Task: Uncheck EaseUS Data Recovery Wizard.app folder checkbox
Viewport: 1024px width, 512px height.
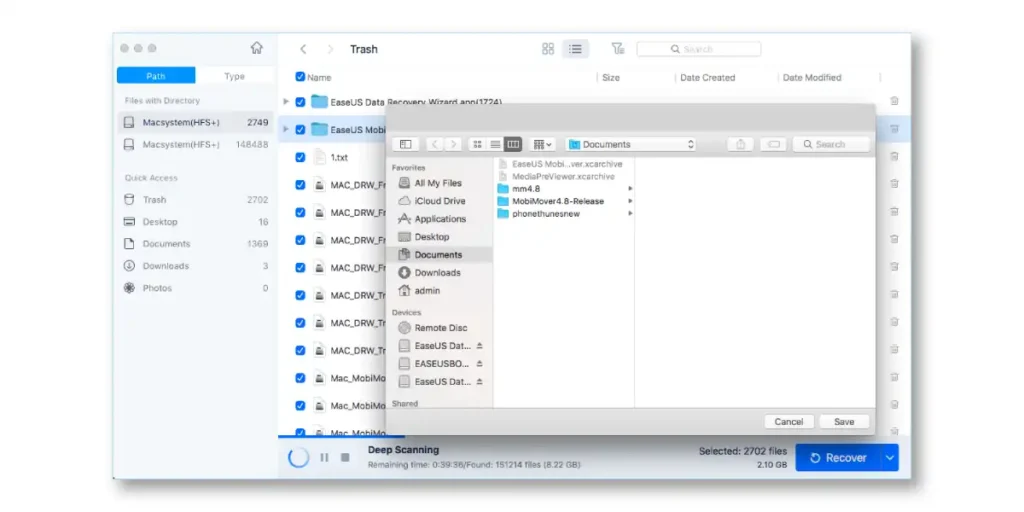Action: (300, 102)
